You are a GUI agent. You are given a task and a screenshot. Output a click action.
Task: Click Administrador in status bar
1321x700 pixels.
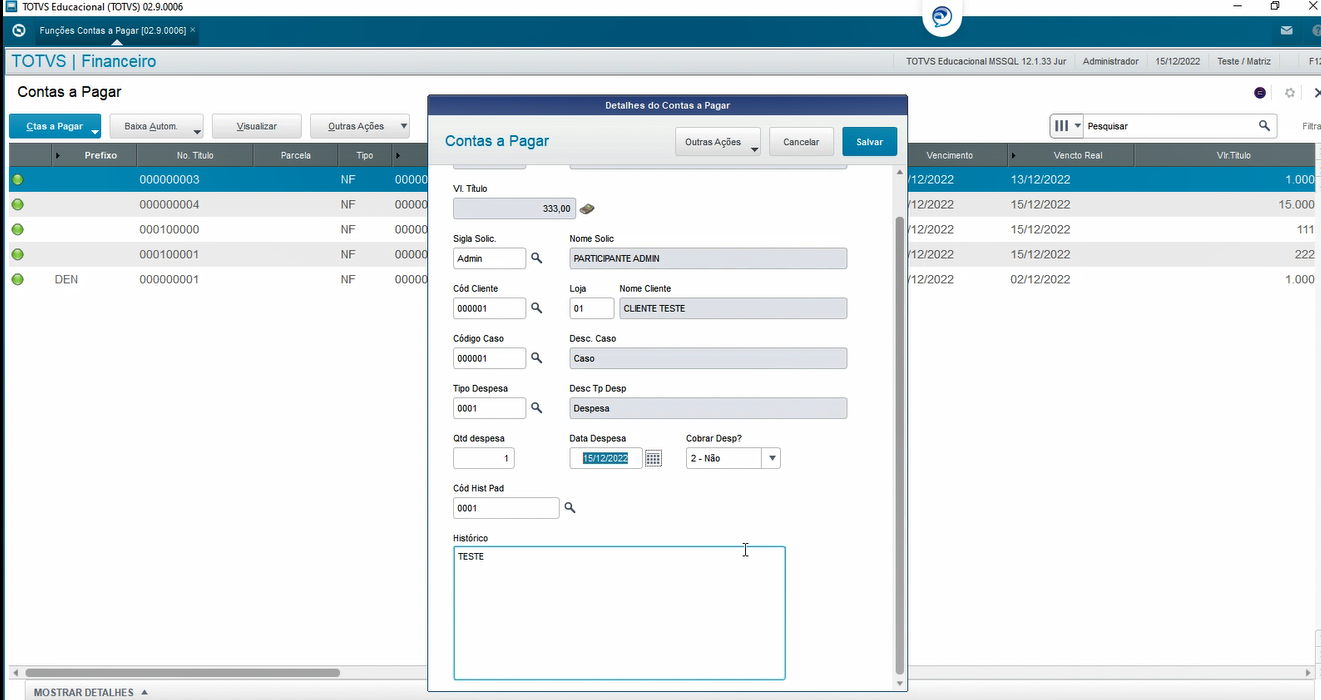(x=1110, y=61)
